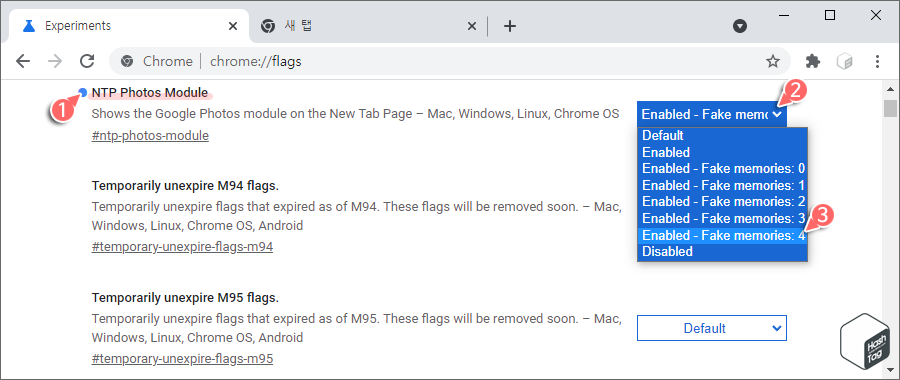This screenshot has width=900, height=380.
Task: Select Enabled - Fake memories: 2
Action: click(722, 201)
